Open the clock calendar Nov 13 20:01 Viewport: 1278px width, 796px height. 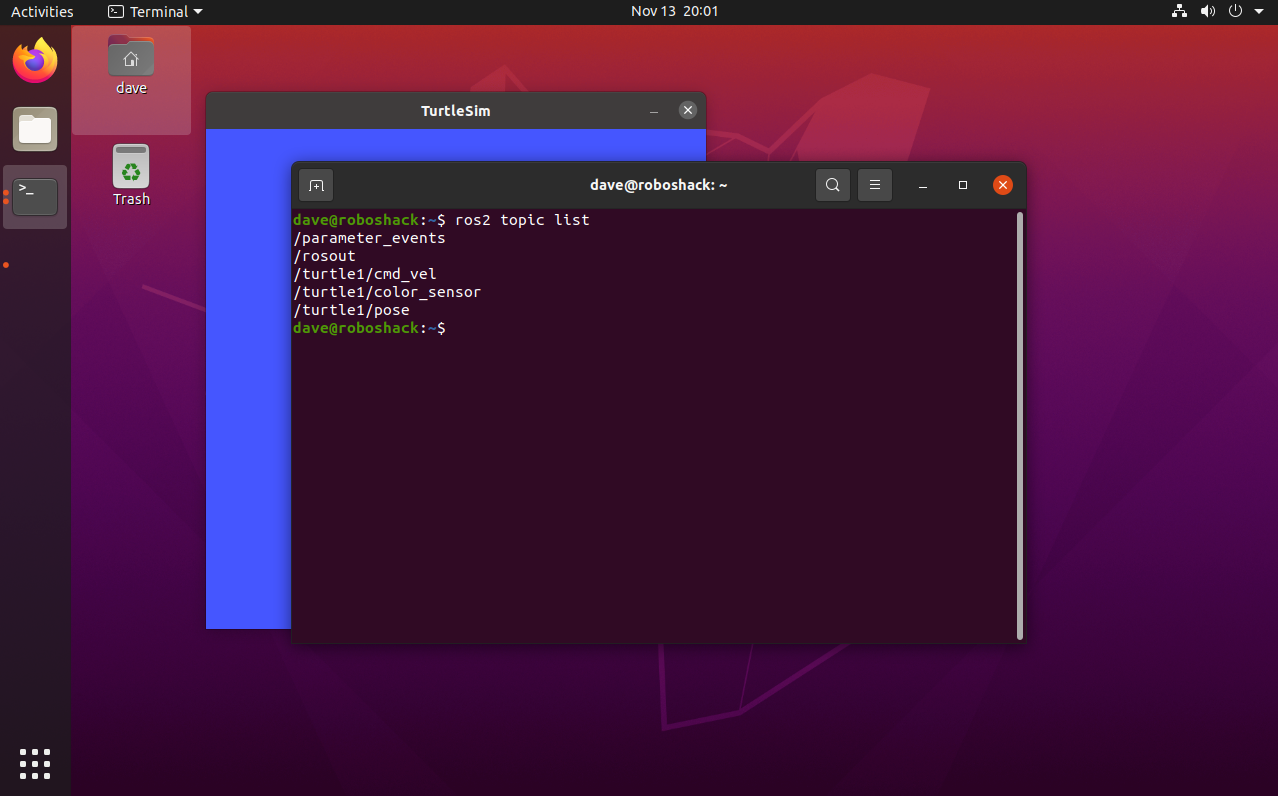(x=674, y=12)
